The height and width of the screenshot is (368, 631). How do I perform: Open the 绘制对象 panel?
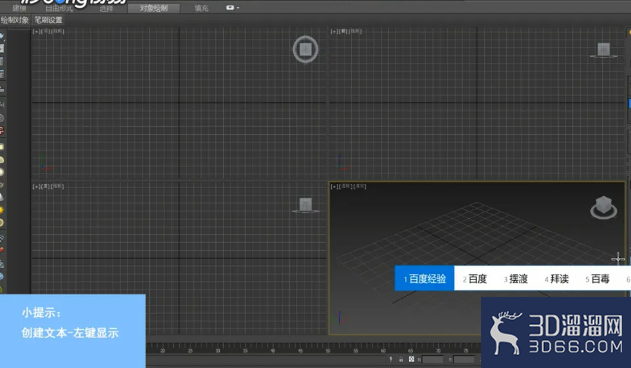pyautogui.click(x=15, y=20)
